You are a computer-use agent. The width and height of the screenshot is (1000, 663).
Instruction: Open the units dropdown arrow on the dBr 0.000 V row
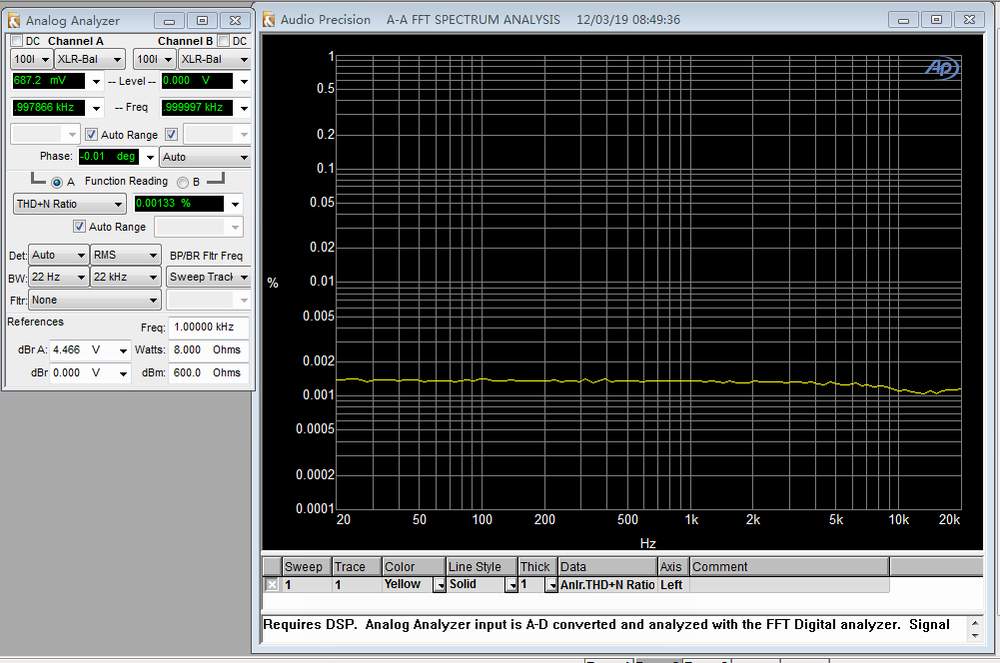[123, 374]
